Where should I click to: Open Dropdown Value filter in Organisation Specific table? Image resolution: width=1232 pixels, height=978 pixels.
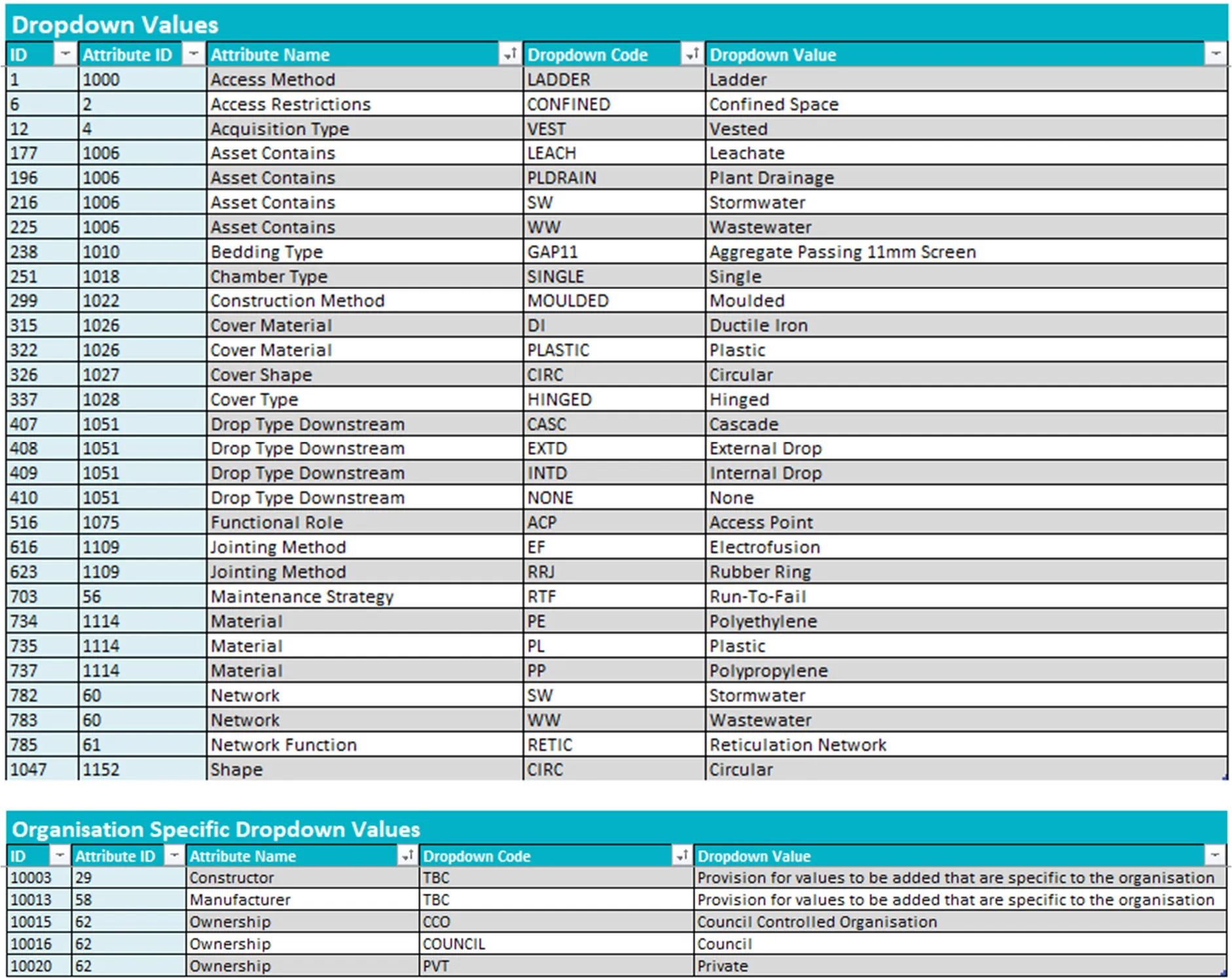(1214, 856)
